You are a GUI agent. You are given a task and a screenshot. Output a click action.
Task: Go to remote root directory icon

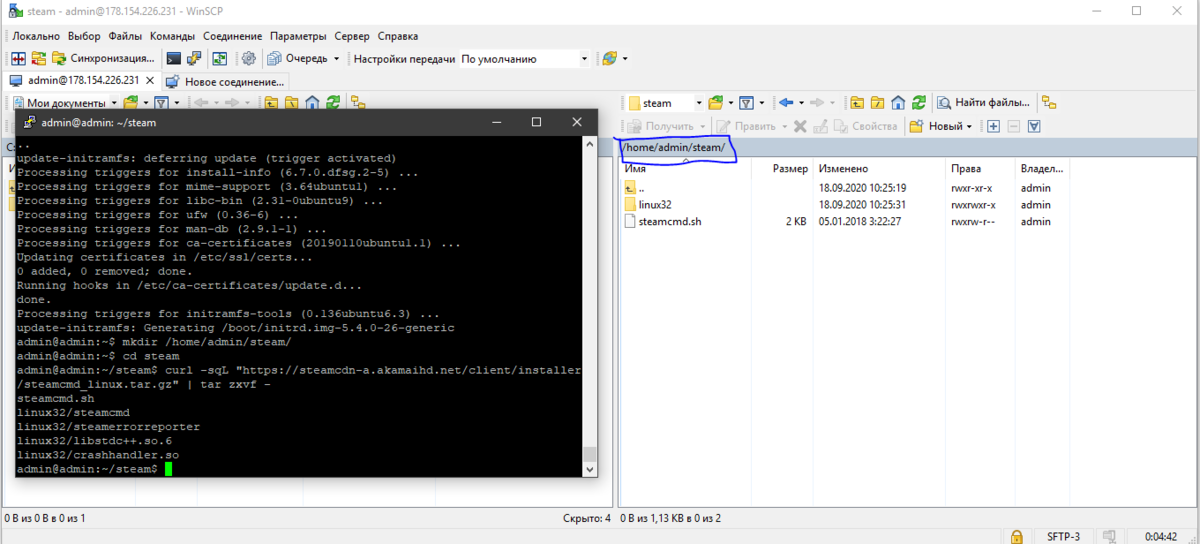pos(877,102)
